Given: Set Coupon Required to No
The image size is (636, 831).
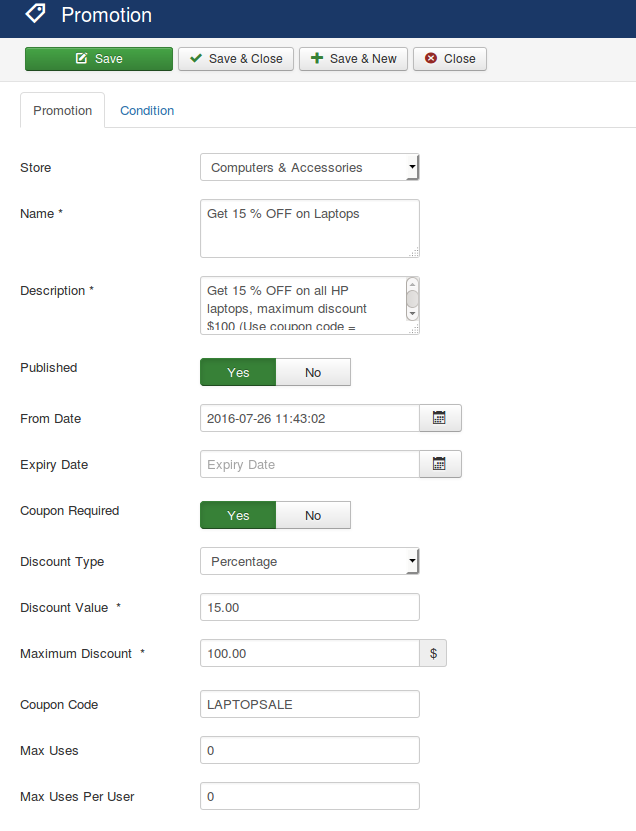Looking at the screenshot, I should coord(313,515).
